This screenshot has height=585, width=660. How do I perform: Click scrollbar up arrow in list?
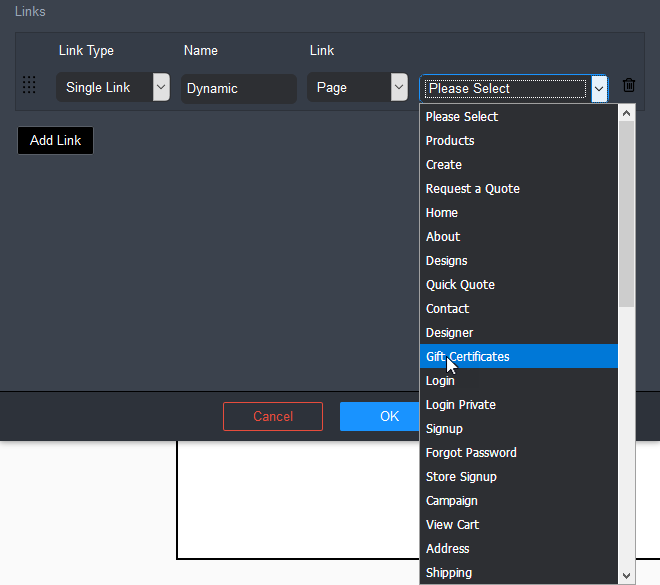[627, 114]
